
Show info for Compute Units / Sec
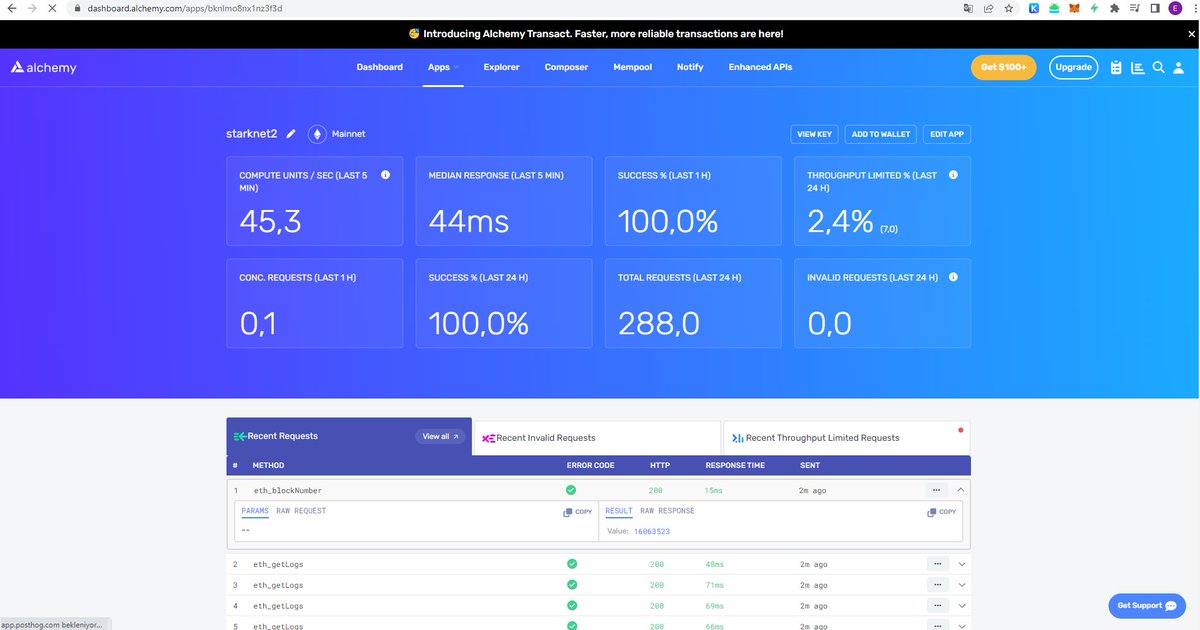385,175
